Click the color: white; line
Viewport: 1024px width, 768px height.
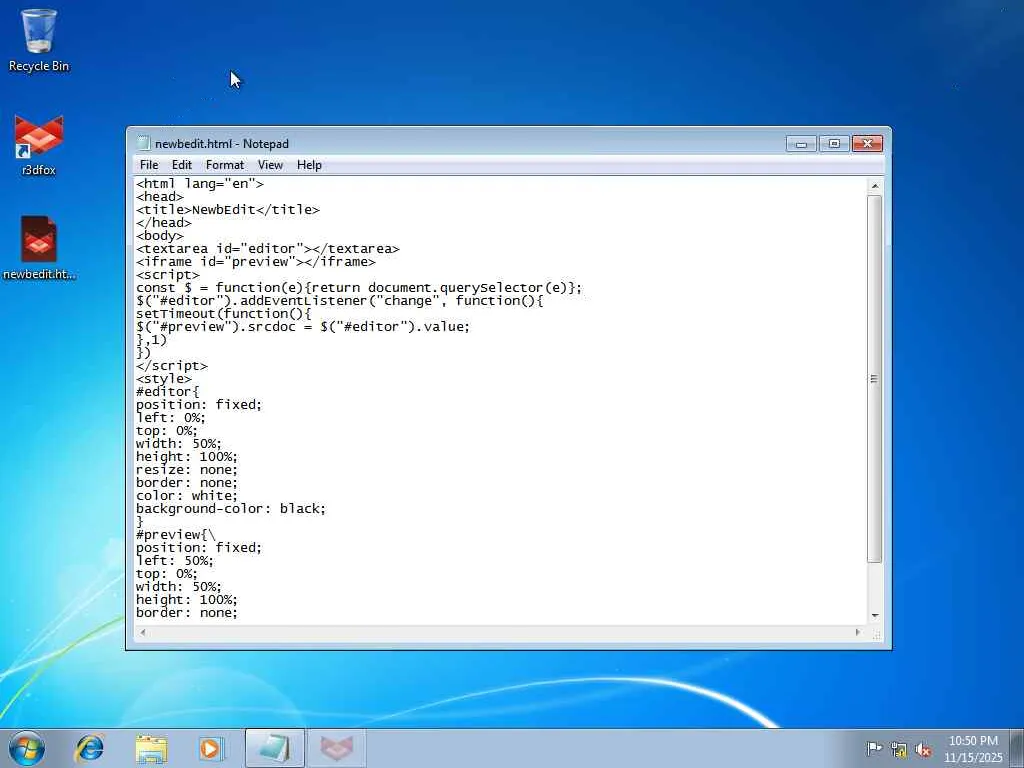pyautogui.click(x=187, y=496)
